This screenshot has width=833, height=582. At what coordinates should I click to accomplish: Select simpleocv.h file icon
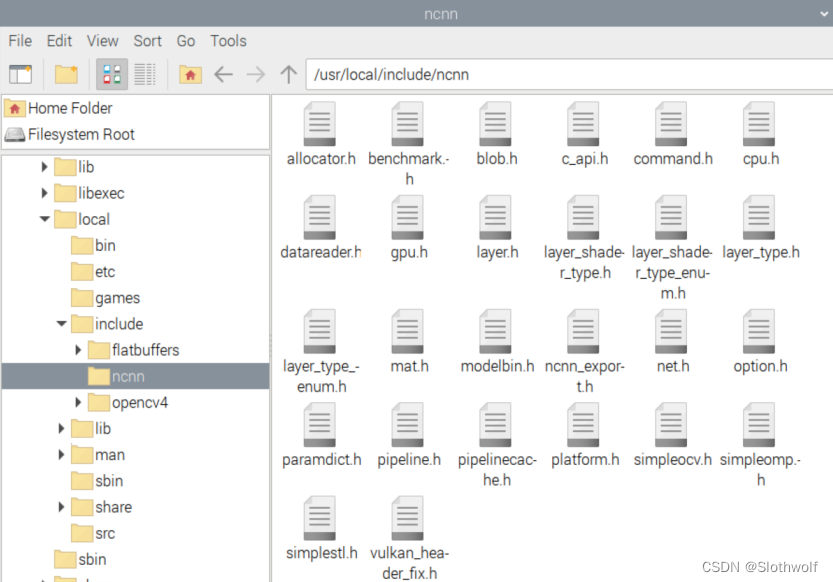[671, 425]
